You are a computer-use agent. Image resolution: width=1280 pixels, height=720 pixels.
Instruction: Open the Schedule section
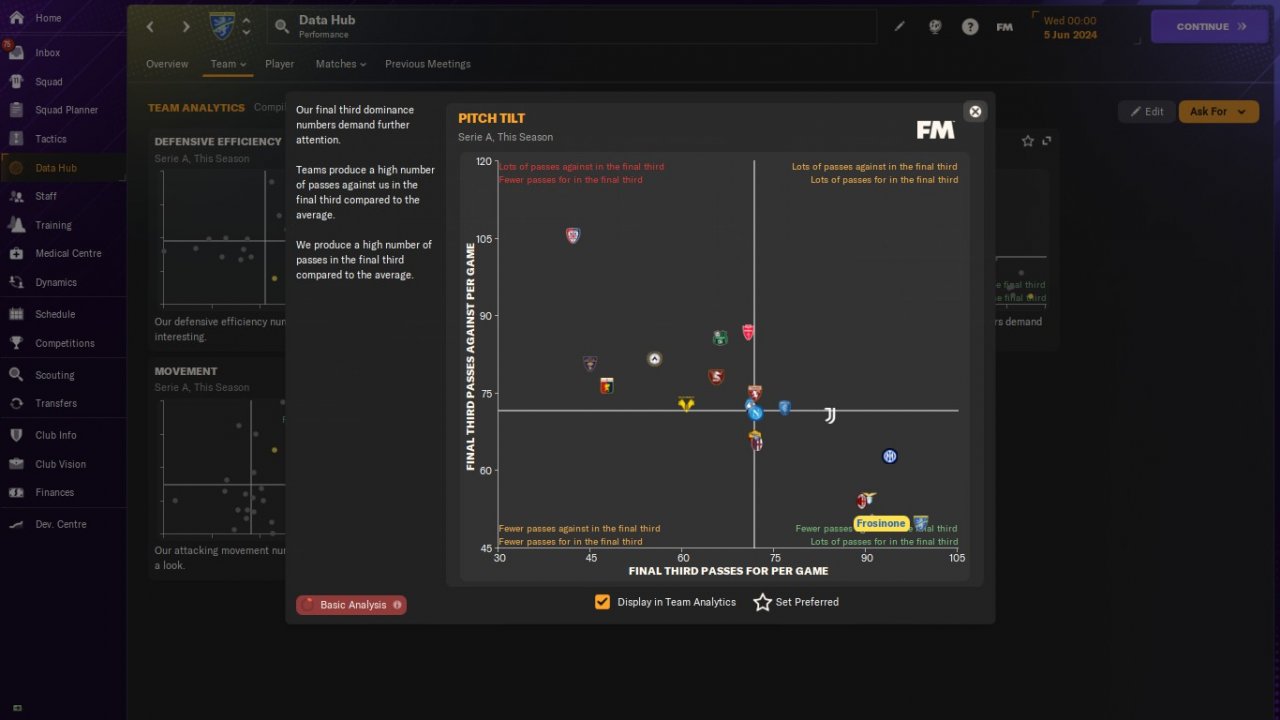click(x=63, y=314)
